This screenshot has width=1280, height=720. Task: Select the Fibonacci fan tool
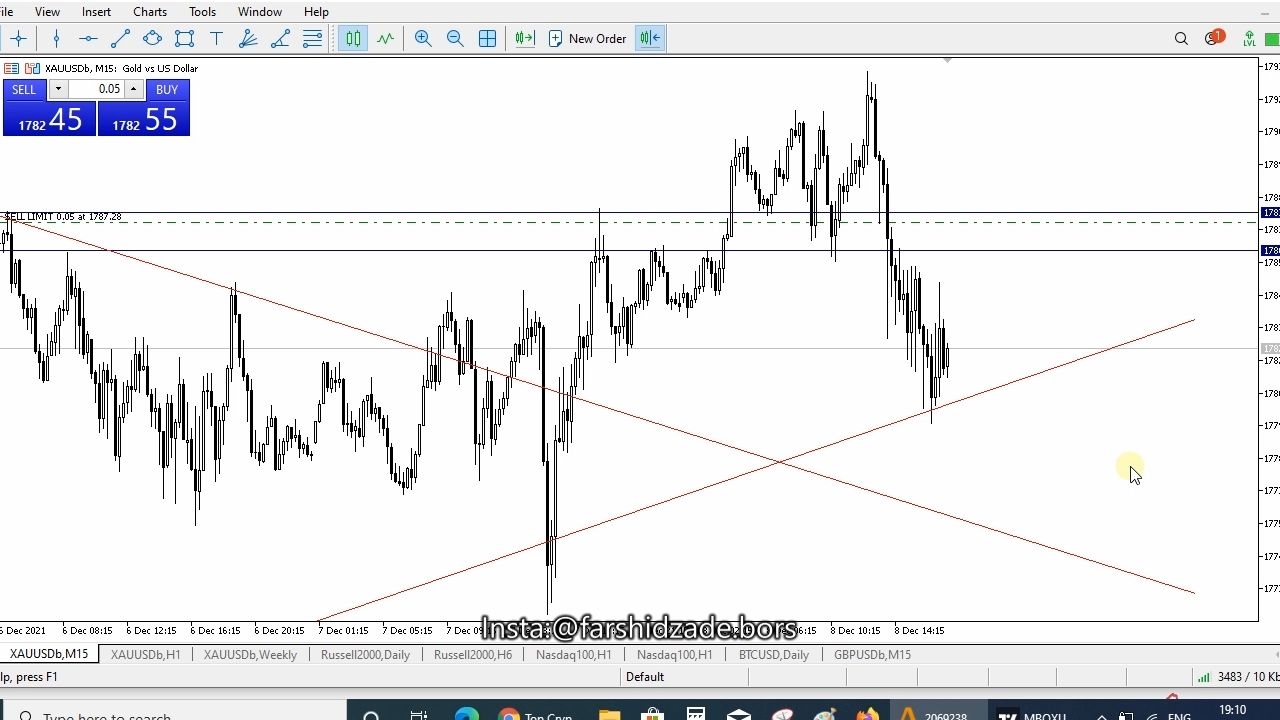coord(248,38)
